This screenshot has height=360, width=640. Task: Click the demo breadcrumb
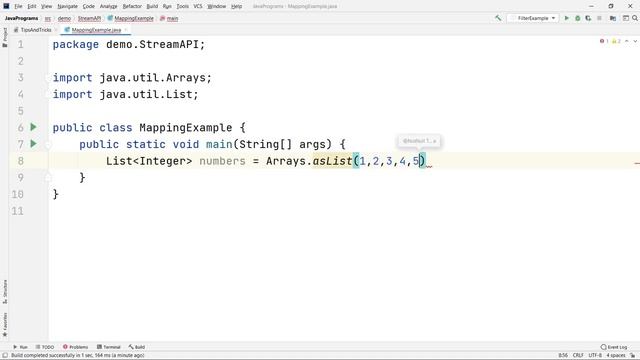[x=64, y=18]
